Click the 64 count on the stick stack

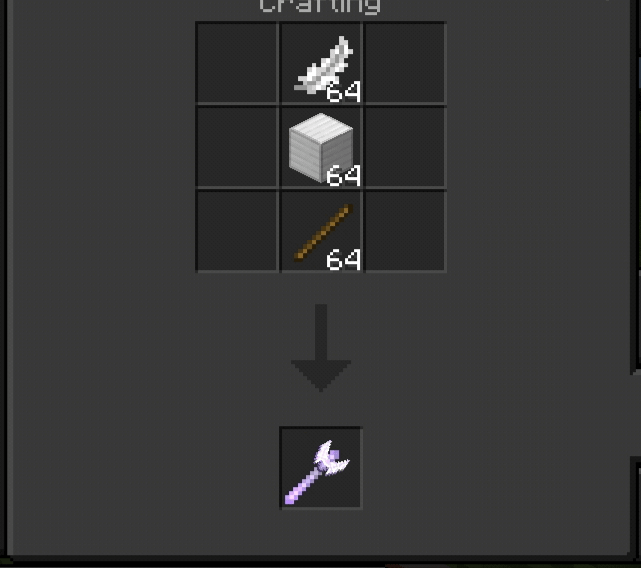pos(343,259)
